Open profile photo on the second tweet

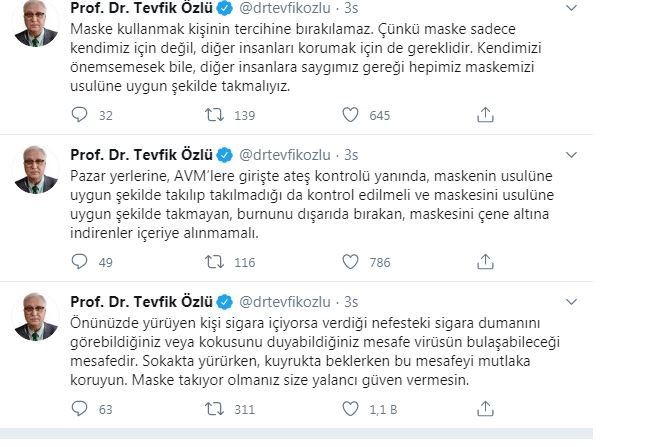(37, 174)
